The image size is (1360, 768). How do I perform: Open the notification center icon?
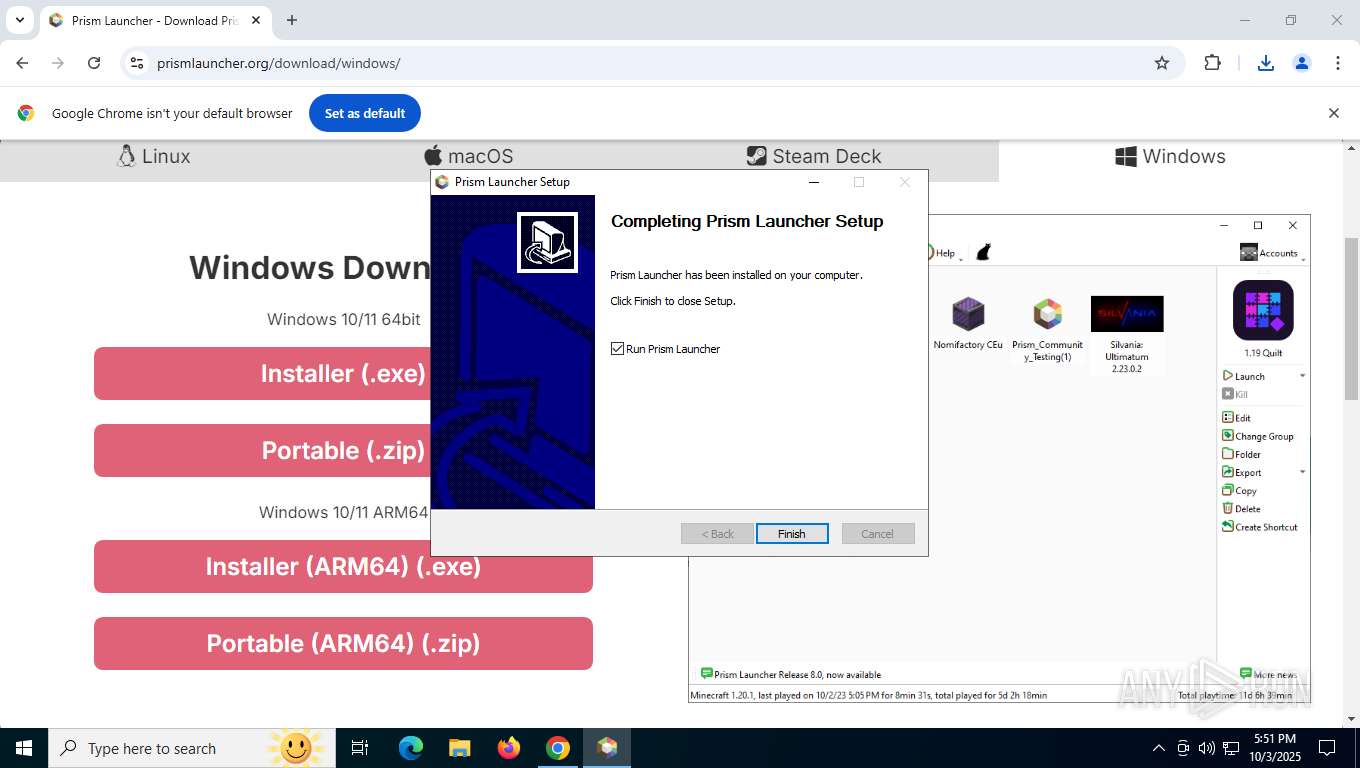1327,748
